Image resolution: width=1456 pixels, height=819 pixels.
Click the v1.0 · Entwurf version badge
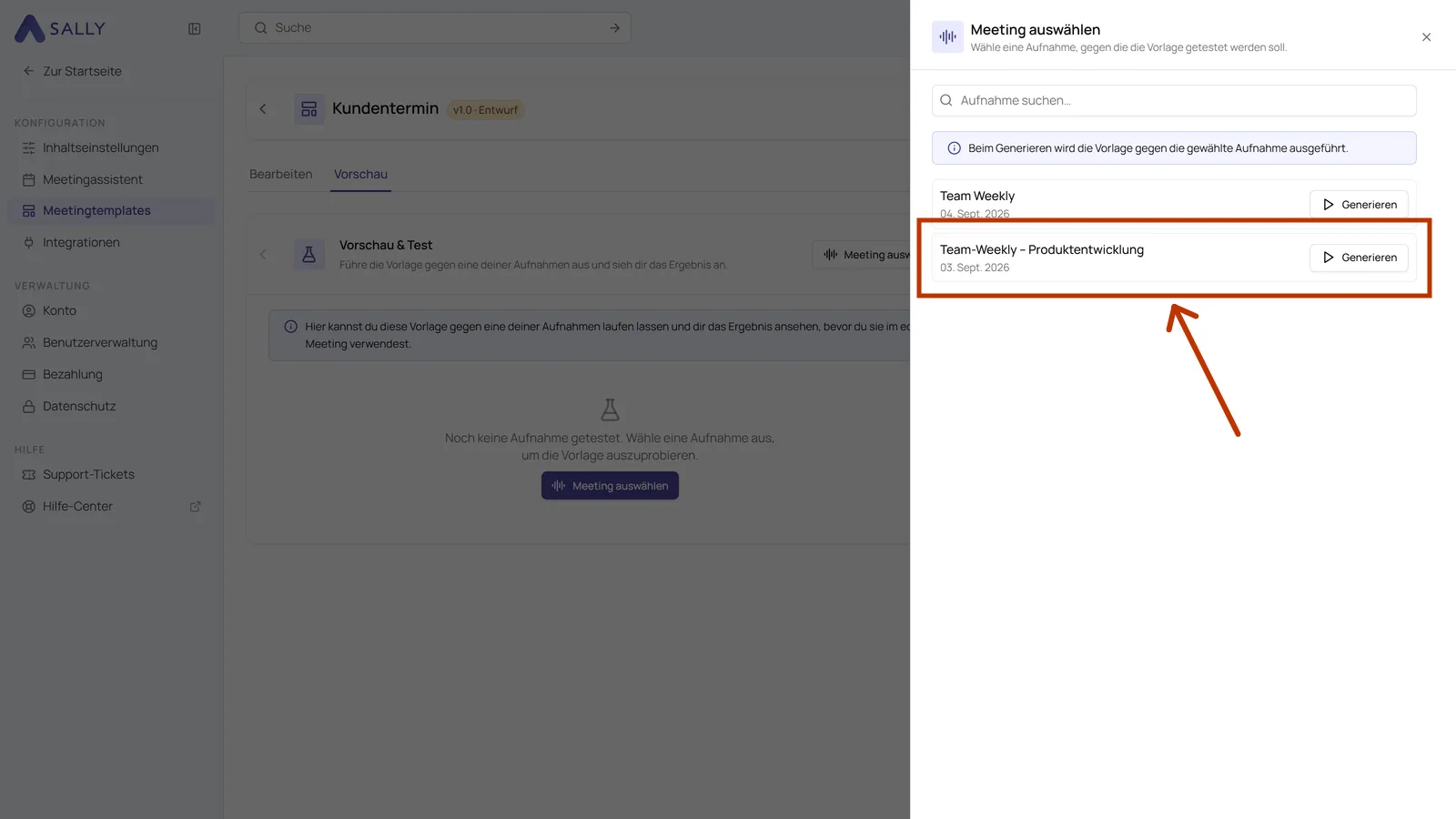coord(486,110)
